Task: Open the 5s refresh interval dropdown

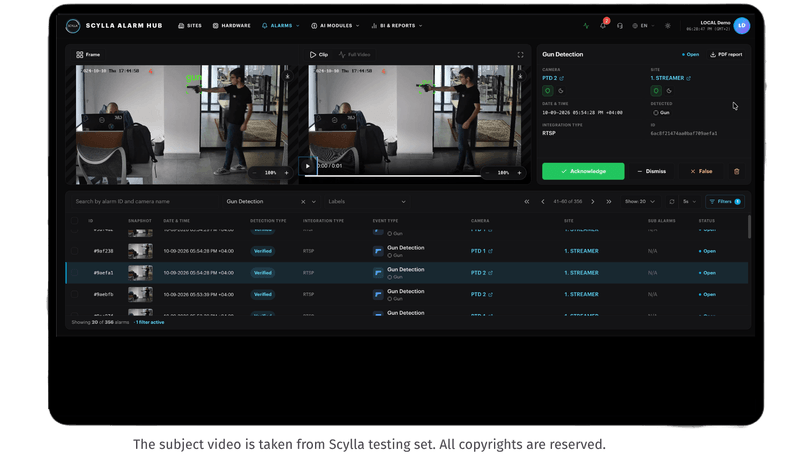Action: [x=689, y=201]
